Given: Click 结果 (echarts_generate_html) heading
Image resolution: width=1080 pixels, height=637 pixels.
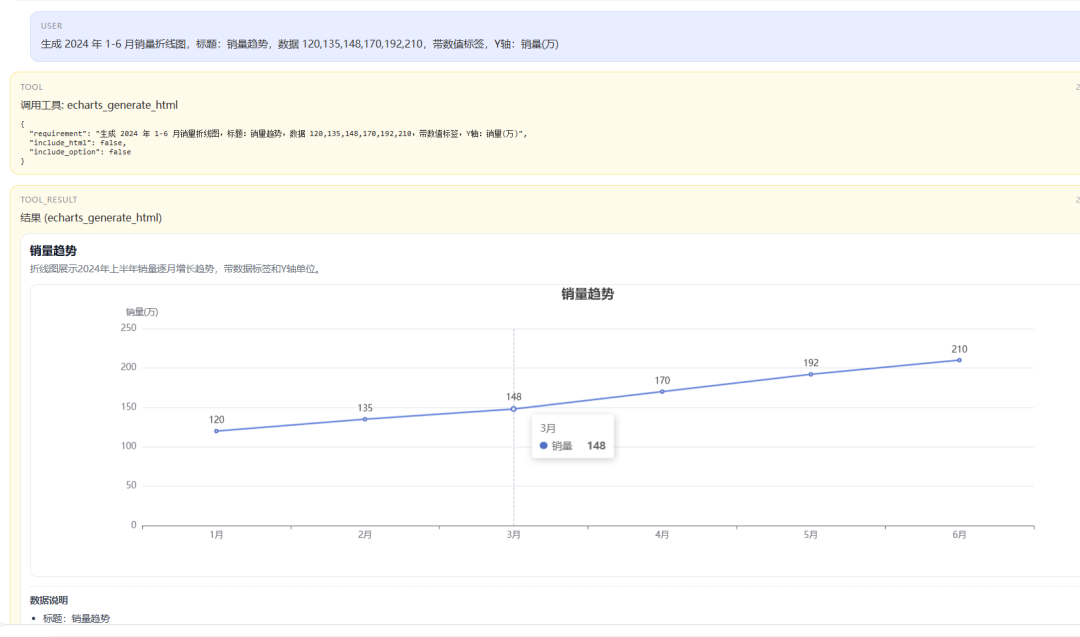Looking at the screenshot, I should (x=91, y=218).
